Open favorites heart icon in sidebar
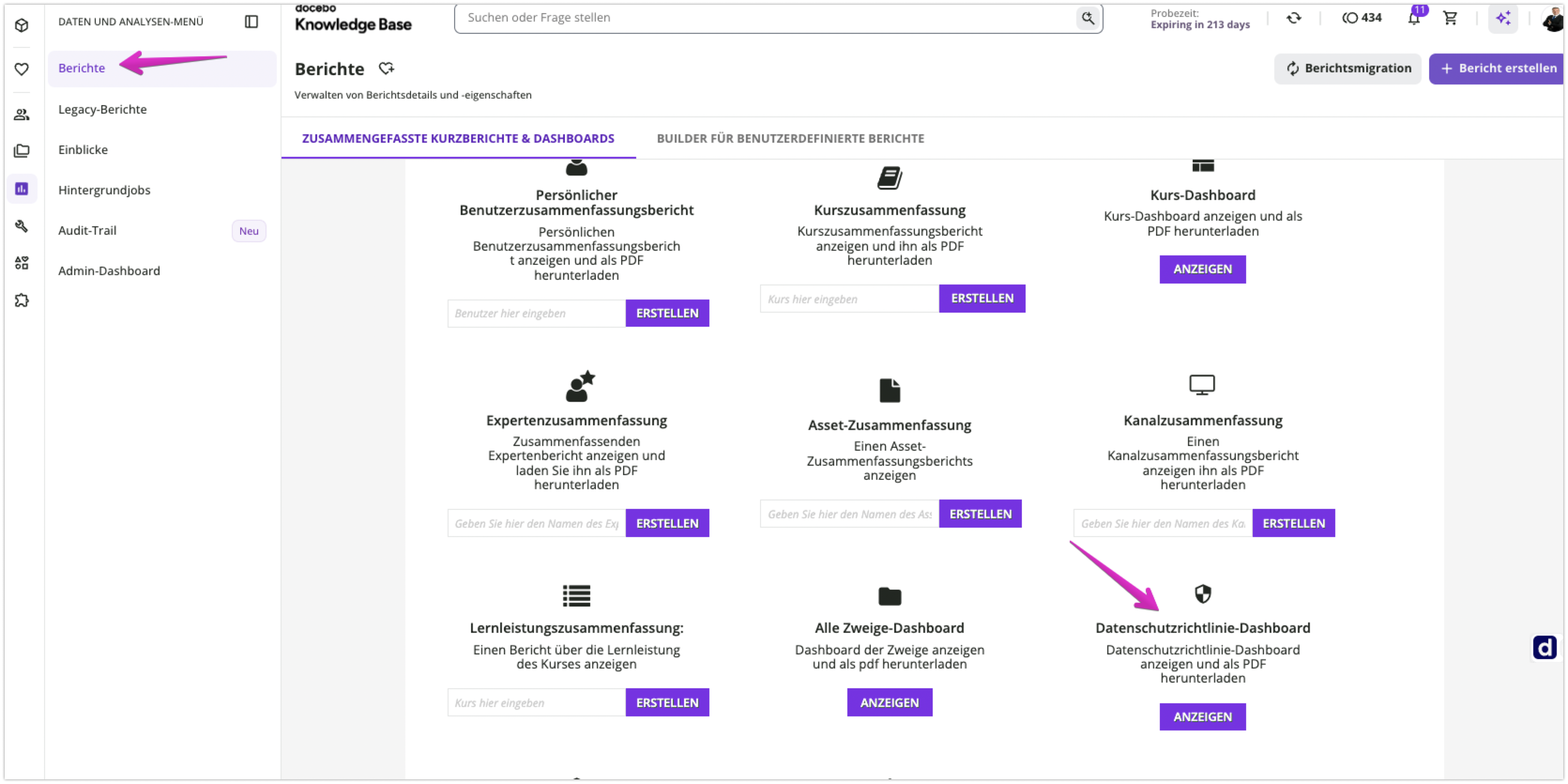The image size is (1568, 784). pos(22,69)
